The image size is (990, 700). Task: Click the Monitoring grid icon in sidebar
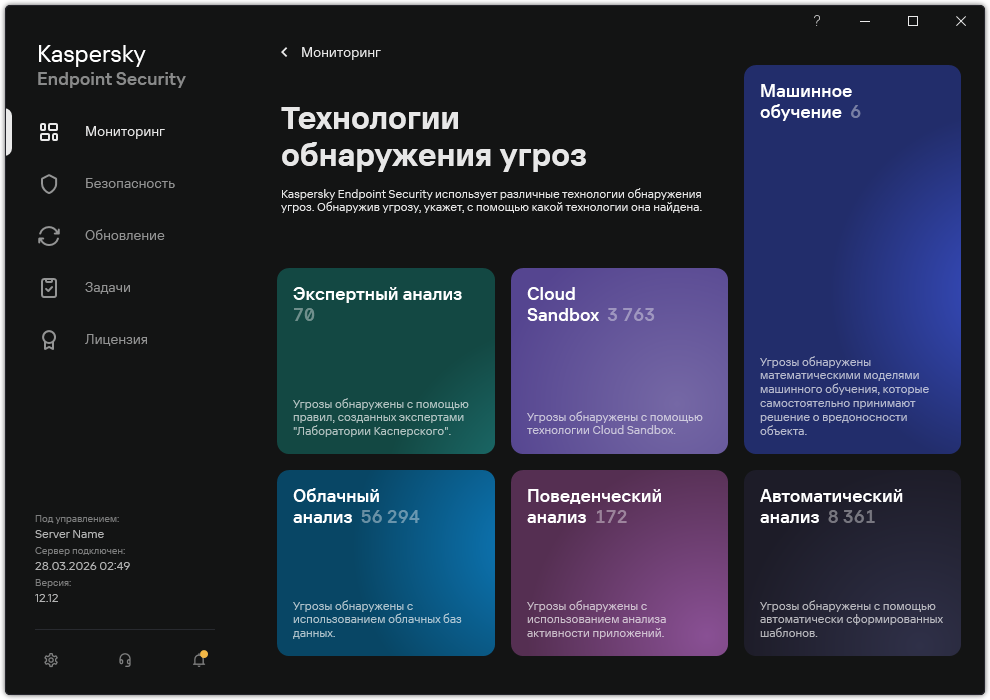coord(49,132)
